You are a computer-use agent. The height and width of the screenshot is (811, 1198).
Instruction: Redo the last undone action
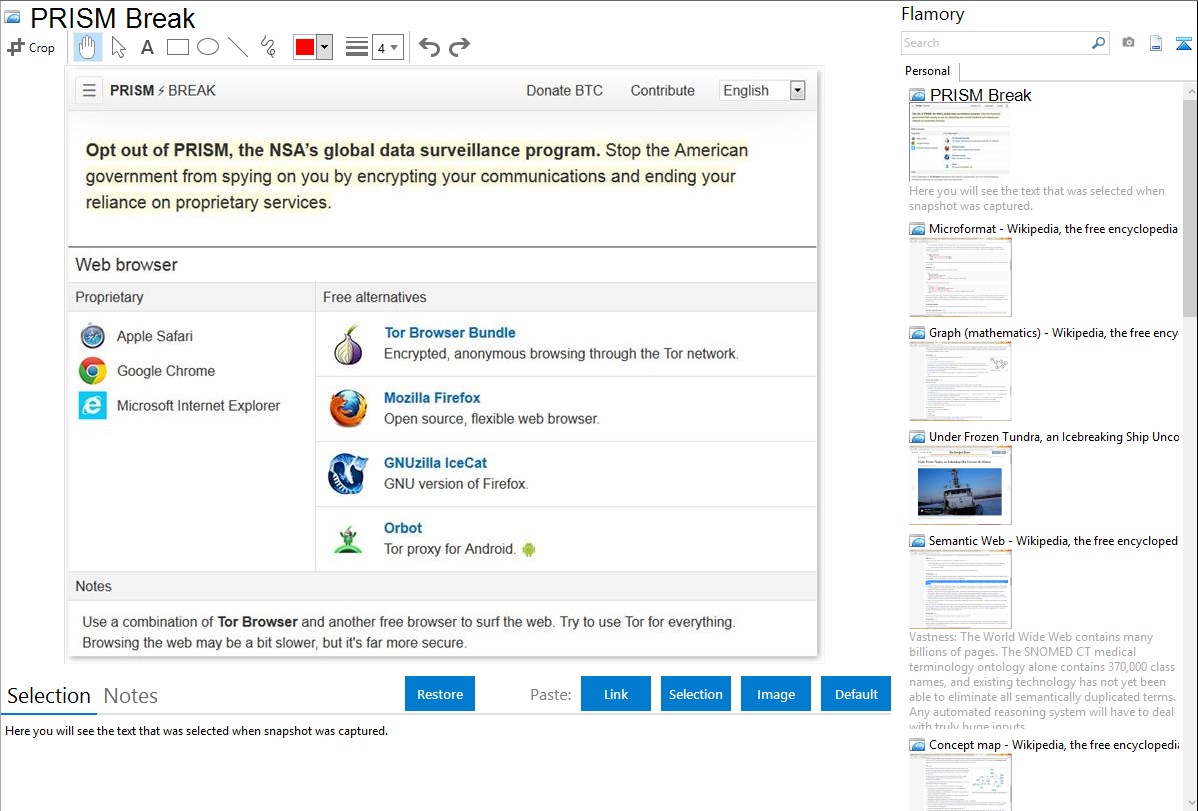pyautogui.click(x=459, y=47)
